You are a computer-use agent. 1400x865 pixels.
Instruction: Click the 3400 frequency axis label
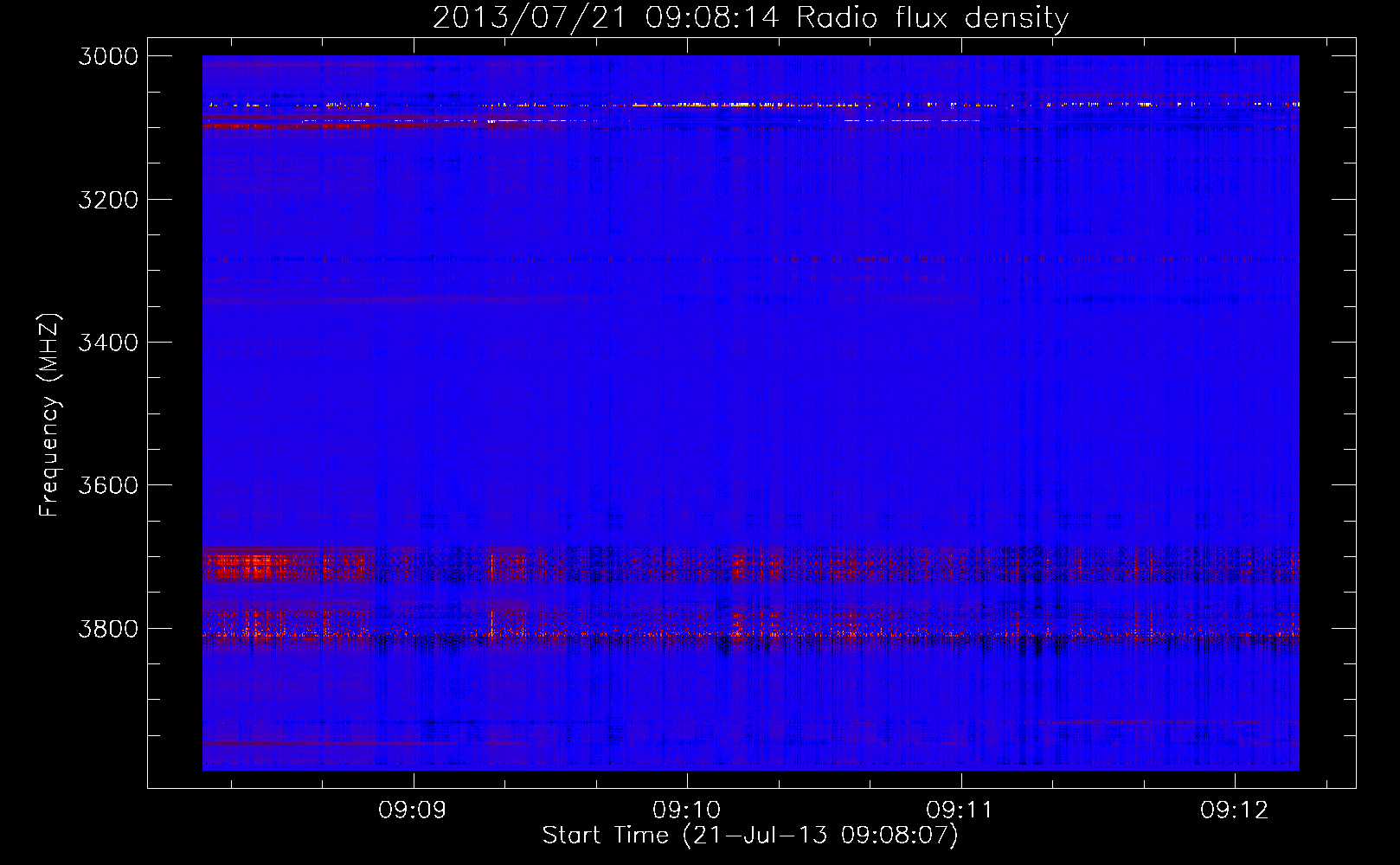[107, 343]
